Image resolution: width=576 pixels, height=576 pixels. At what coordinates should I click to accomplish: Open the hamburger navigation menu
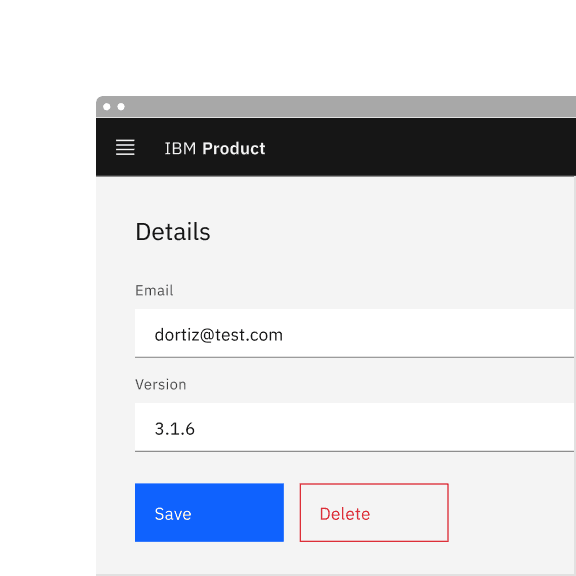point(125,148)
